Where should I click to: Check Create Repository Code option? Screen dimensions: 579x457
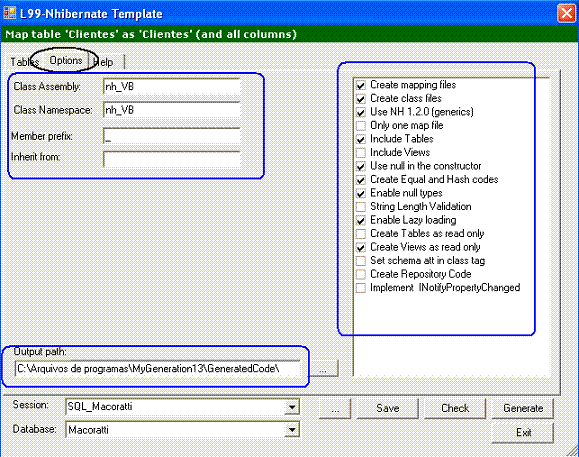361,274
